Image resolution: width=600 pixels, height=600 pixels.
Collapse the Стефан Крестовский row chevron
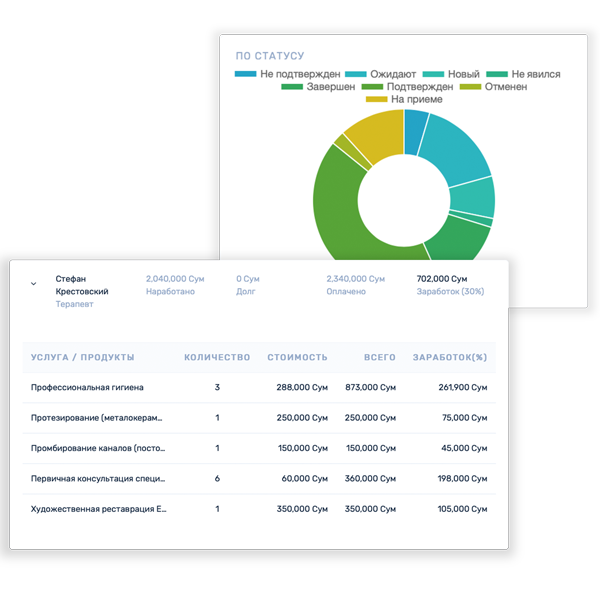coord(33,284)
